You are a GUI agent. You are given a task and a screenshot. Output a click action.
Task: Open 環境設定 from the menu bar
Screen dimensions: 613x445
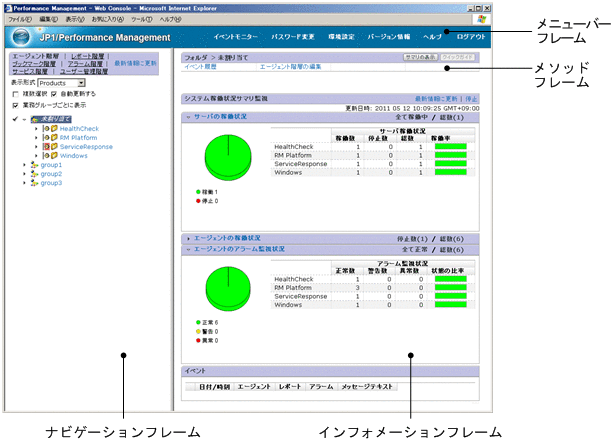click(341, 37)
